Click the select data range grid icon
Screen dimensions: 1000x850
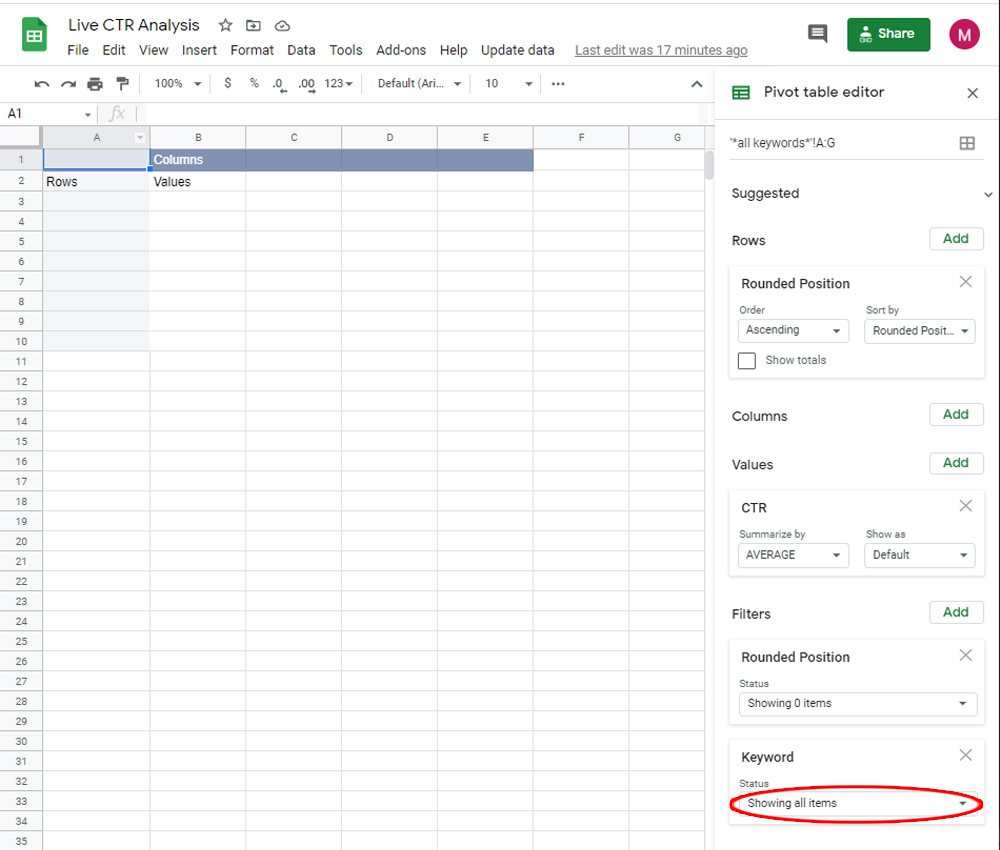pos(967,143)
